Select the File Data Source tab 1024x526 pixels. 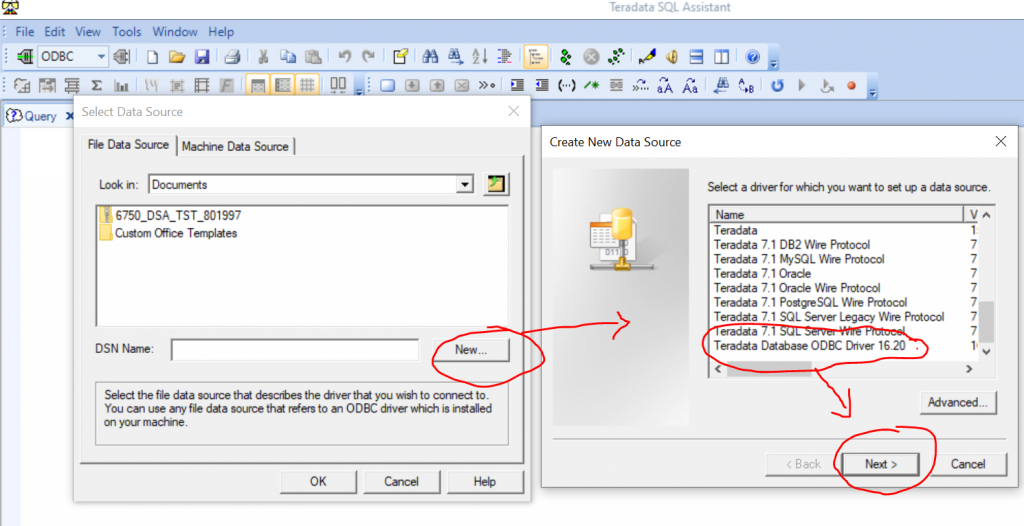128,145
